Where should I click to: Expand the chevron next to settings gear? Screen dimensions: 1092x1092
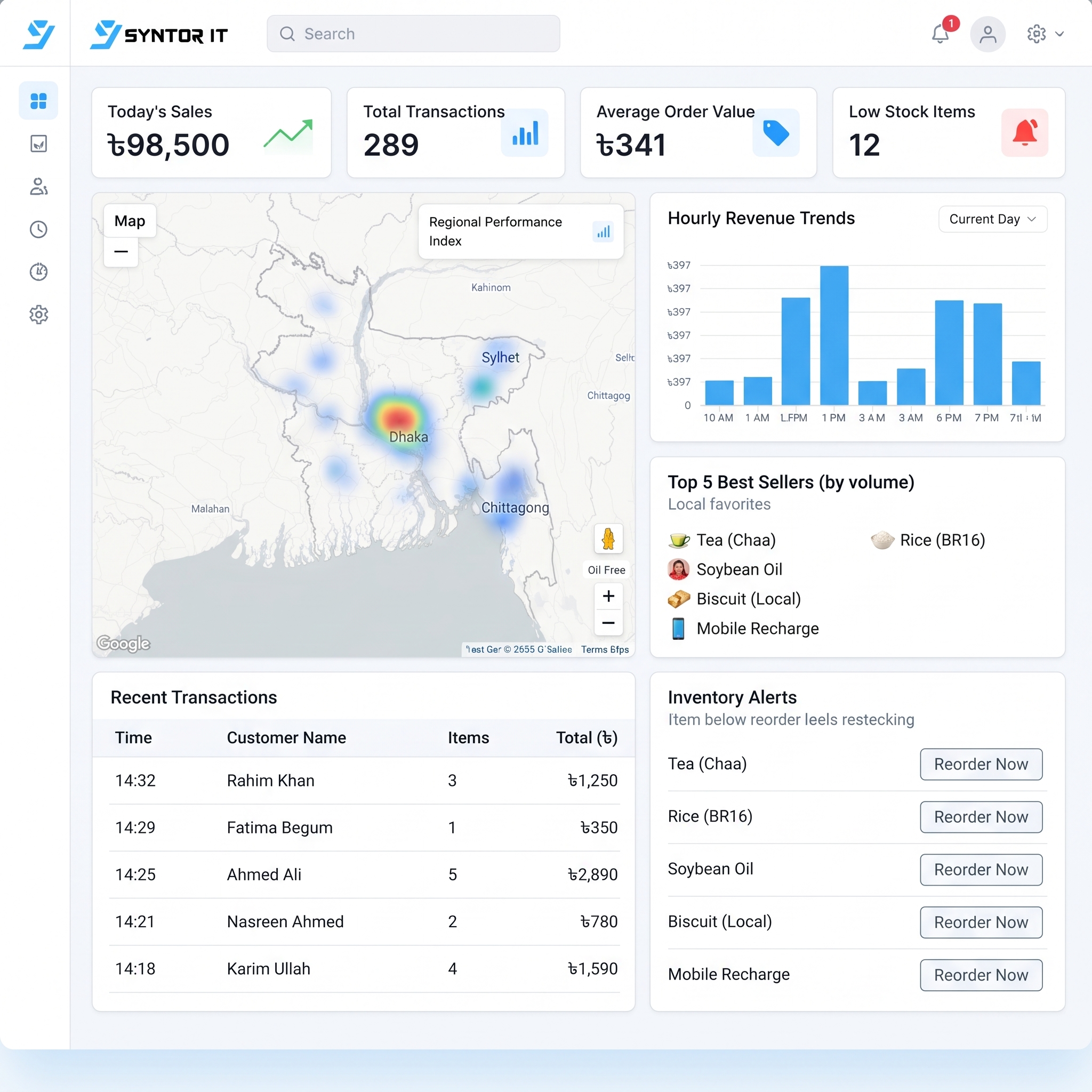[x=1059, y=34]
